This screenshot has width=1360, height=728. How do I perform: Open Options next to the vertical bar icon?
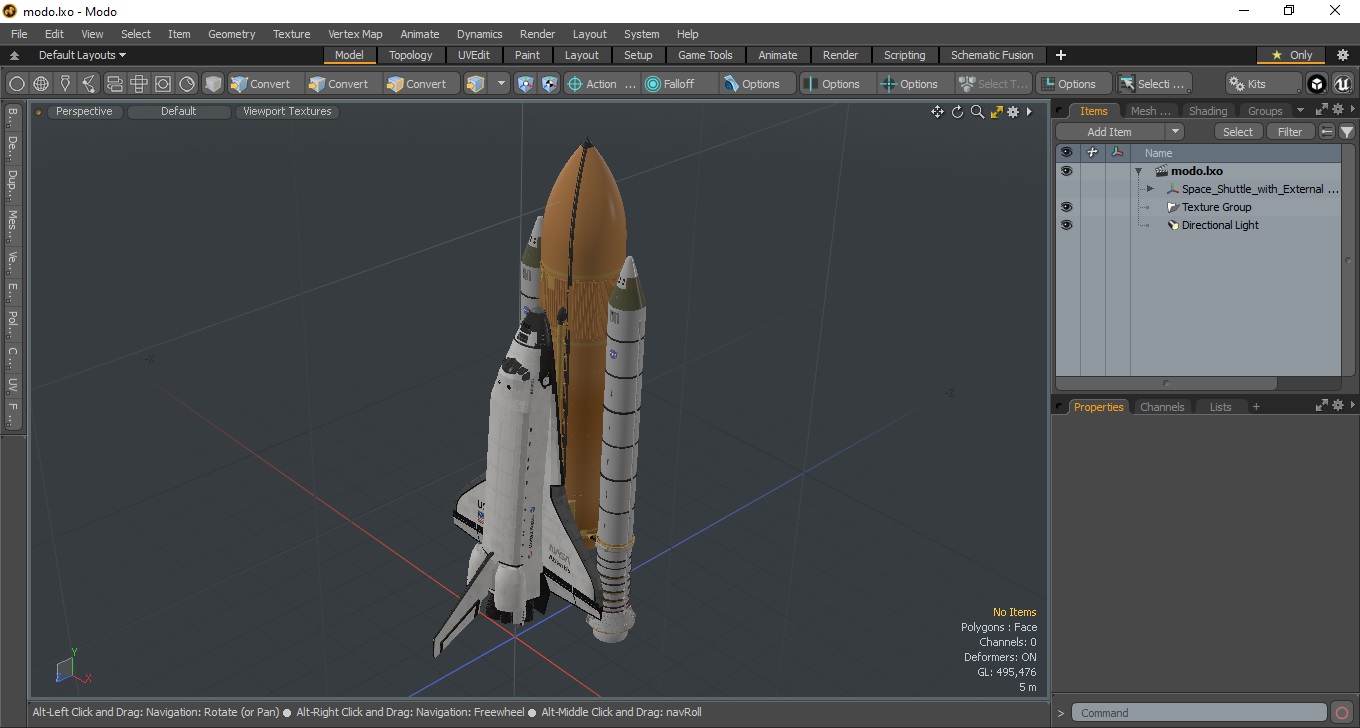click(838, 84)
